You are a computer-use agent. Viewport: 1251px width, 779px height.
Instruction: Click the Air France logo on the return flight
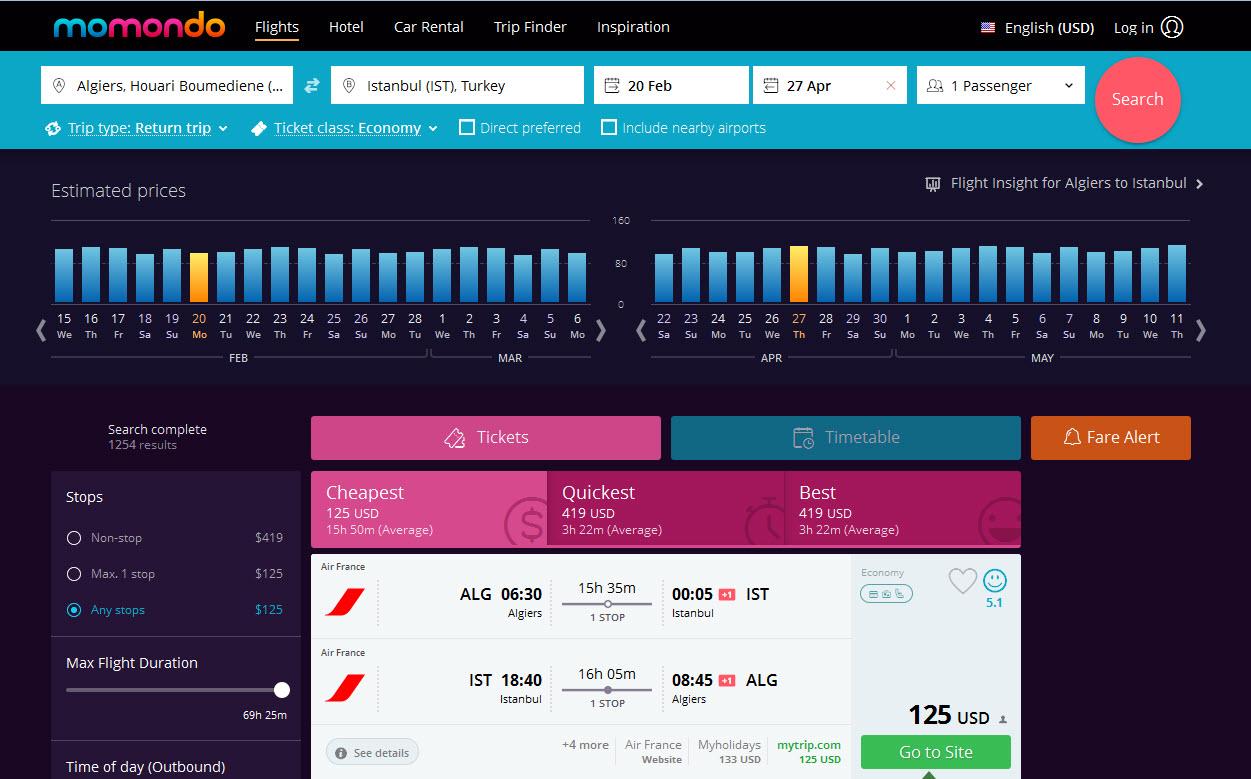click(x=345, y=688)
